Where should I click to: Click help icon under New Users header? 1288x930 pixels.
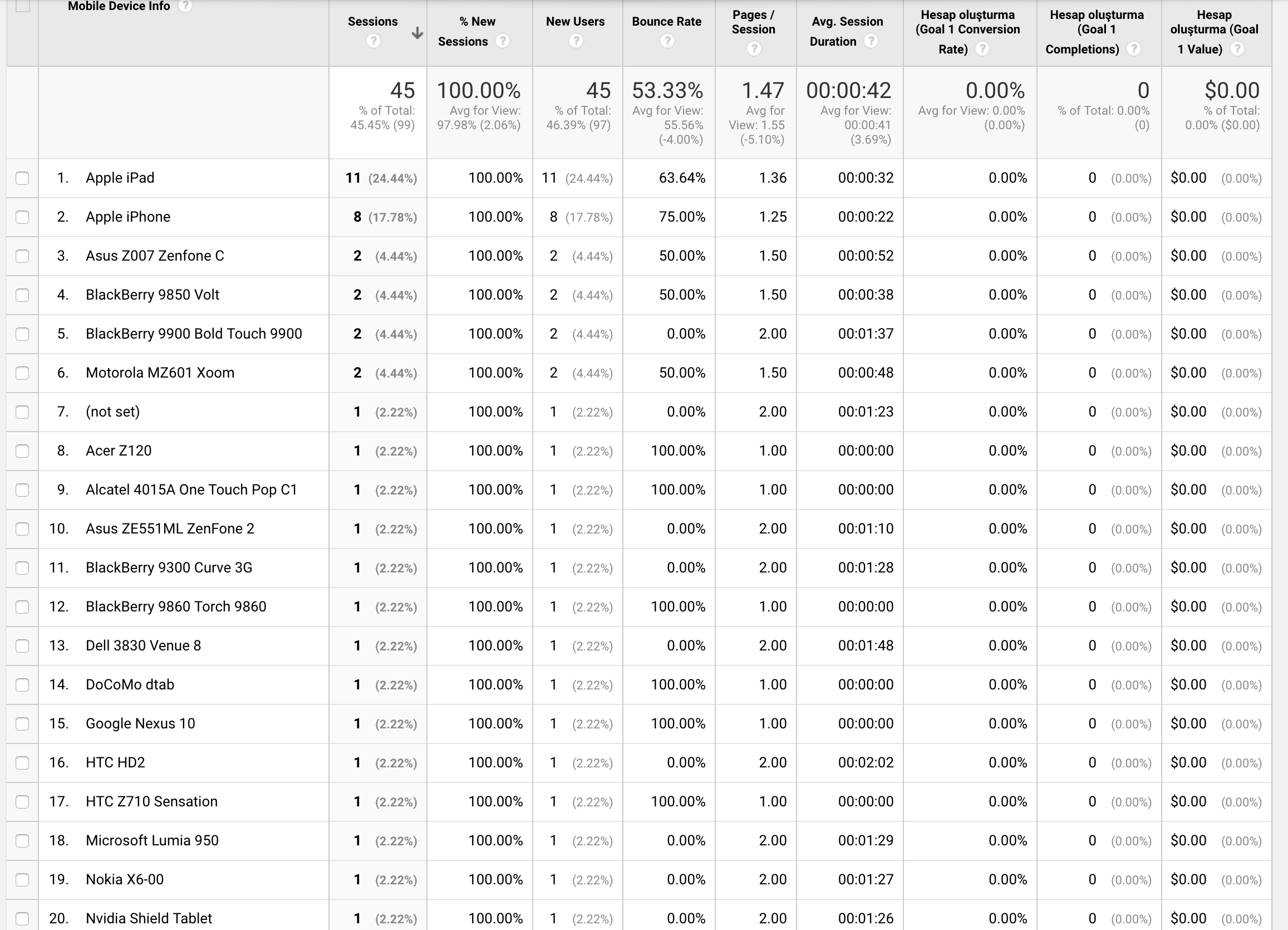tap(576, 41)
